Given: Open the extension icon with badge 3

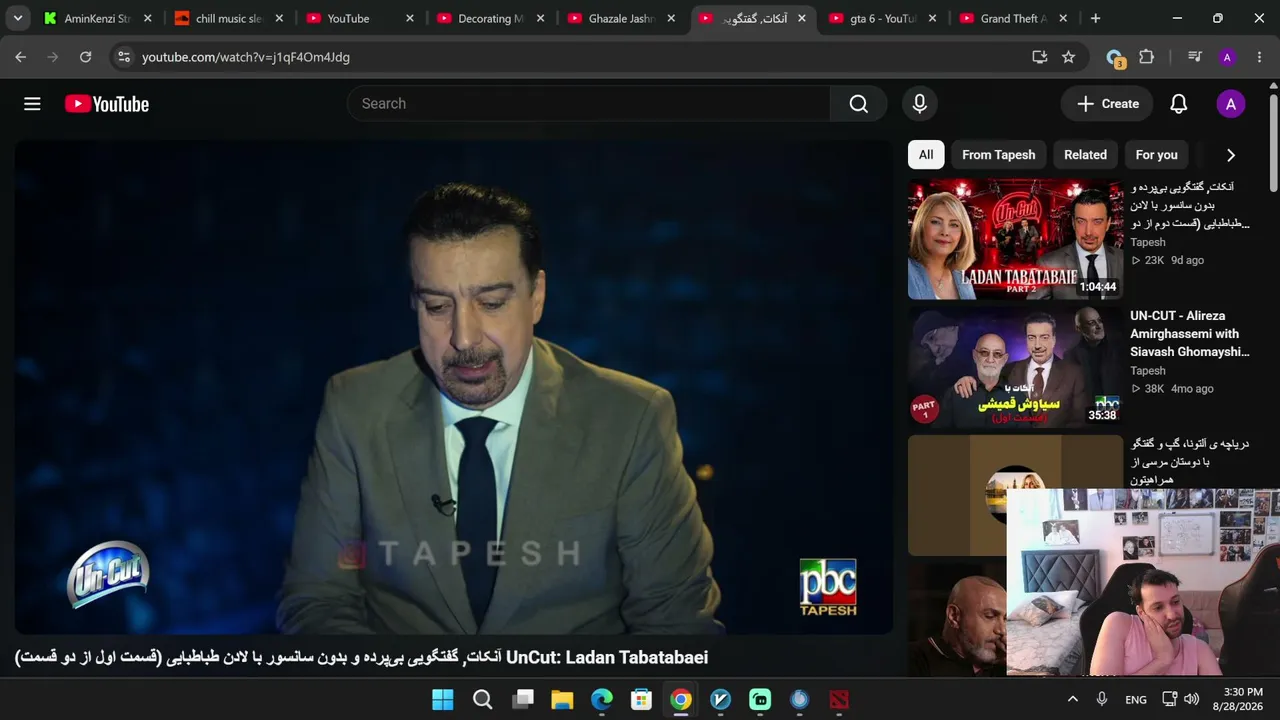Looking at the screenshot, I should (x=1115, y=58).
